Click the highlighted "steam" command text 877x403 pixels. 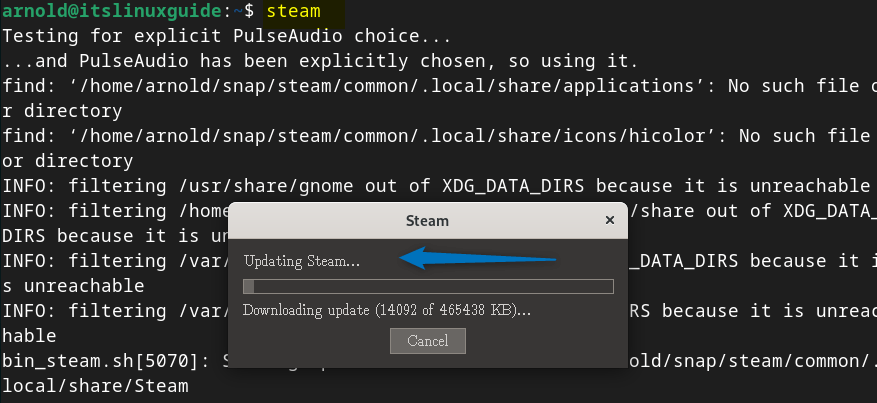[296, 12]
